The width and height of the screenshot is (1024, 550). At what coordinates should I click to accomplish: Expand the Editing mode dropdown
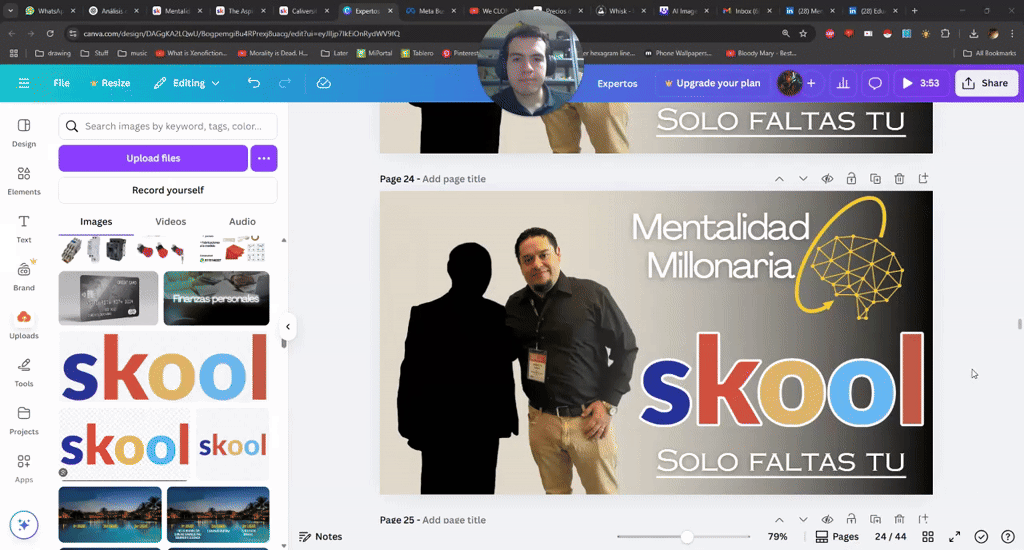point(187,83)
